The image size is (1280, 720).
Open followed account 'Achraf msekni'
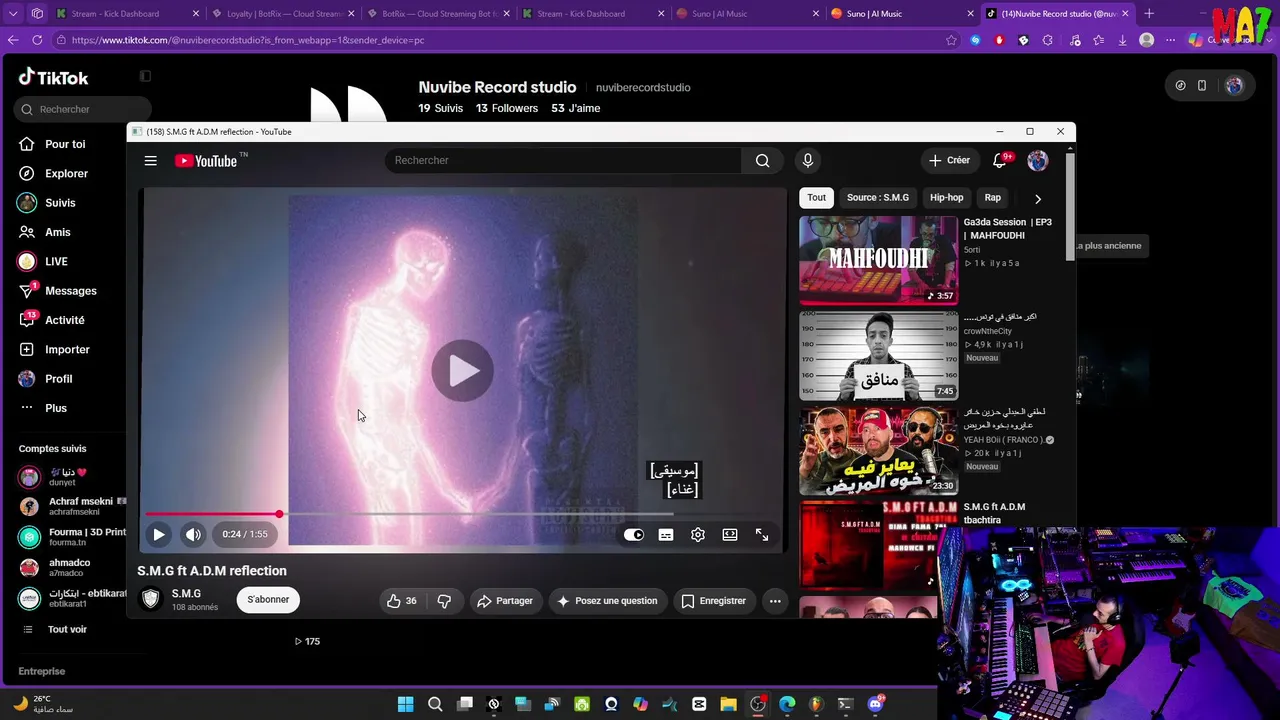tap(72, 506)
